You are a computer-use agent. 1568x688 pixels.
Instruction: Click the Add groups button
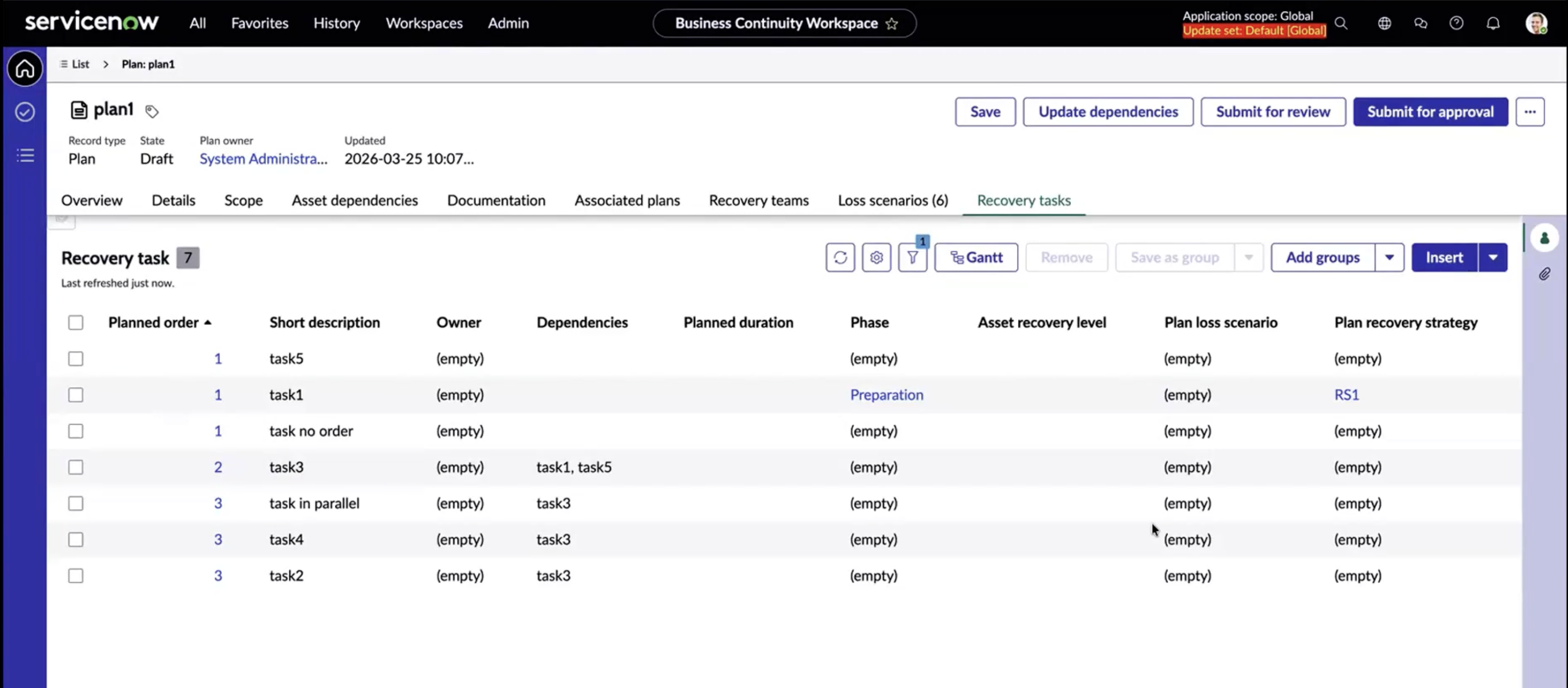coord(1323,257)
